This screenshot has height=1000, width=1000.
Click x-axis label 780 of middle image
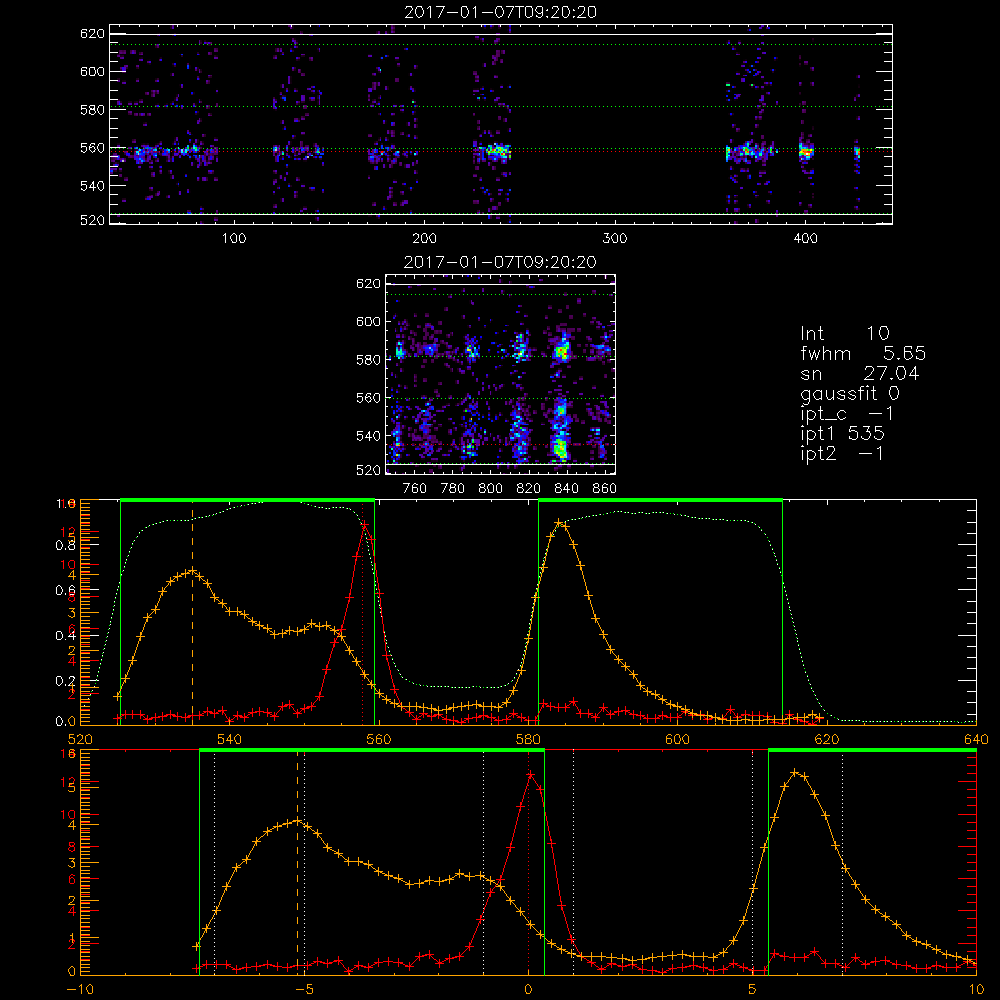[453, 489]
